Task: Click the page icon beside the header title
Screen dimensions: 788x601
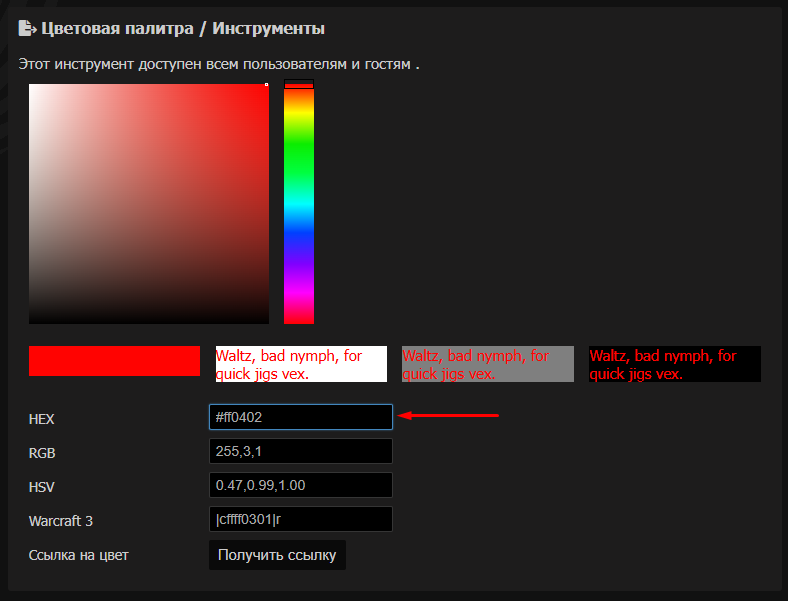Action: tap(27, 28)
